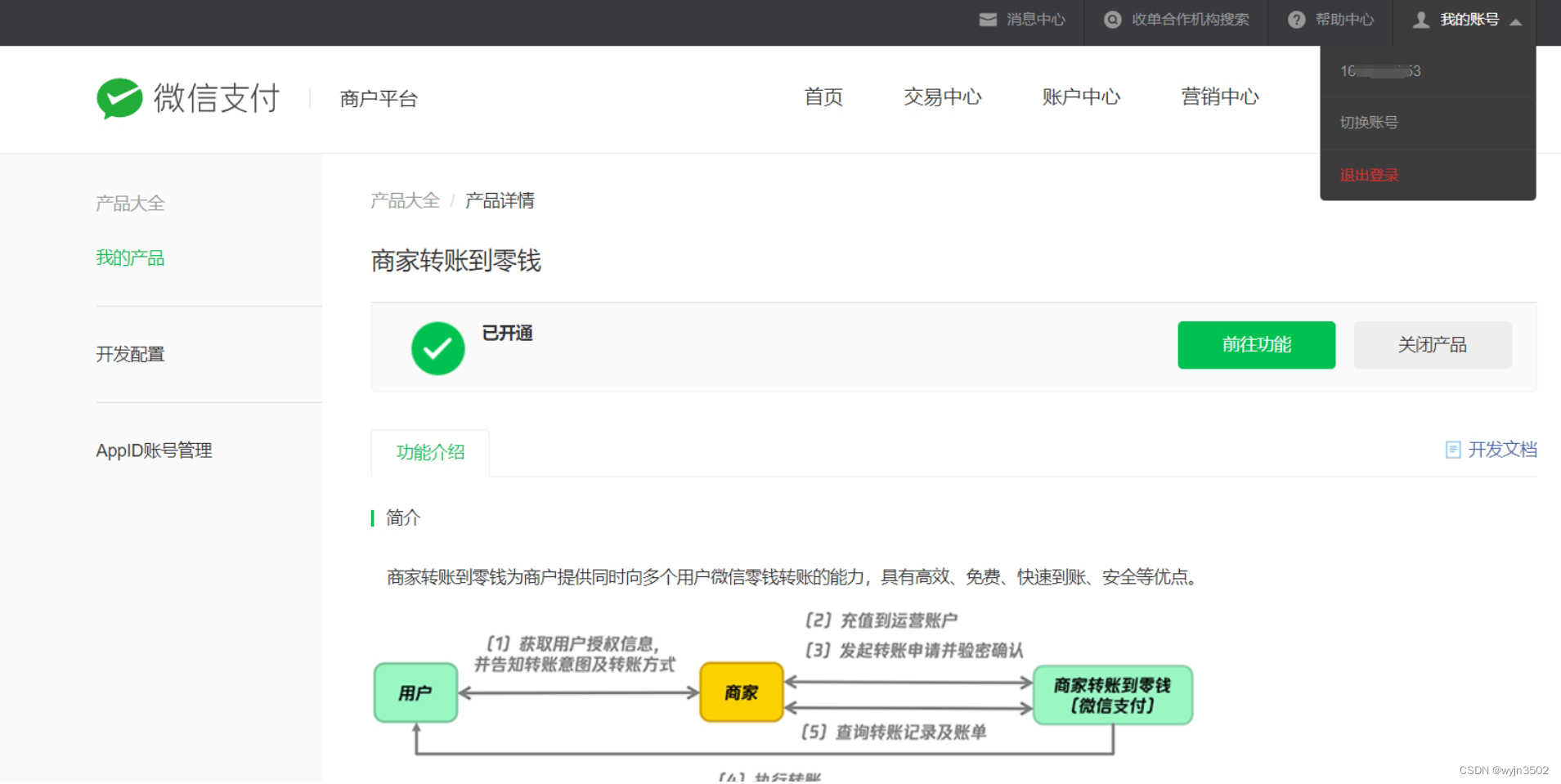Click the diagram step 充值到运营账户 text

click(x=881, y=620)
